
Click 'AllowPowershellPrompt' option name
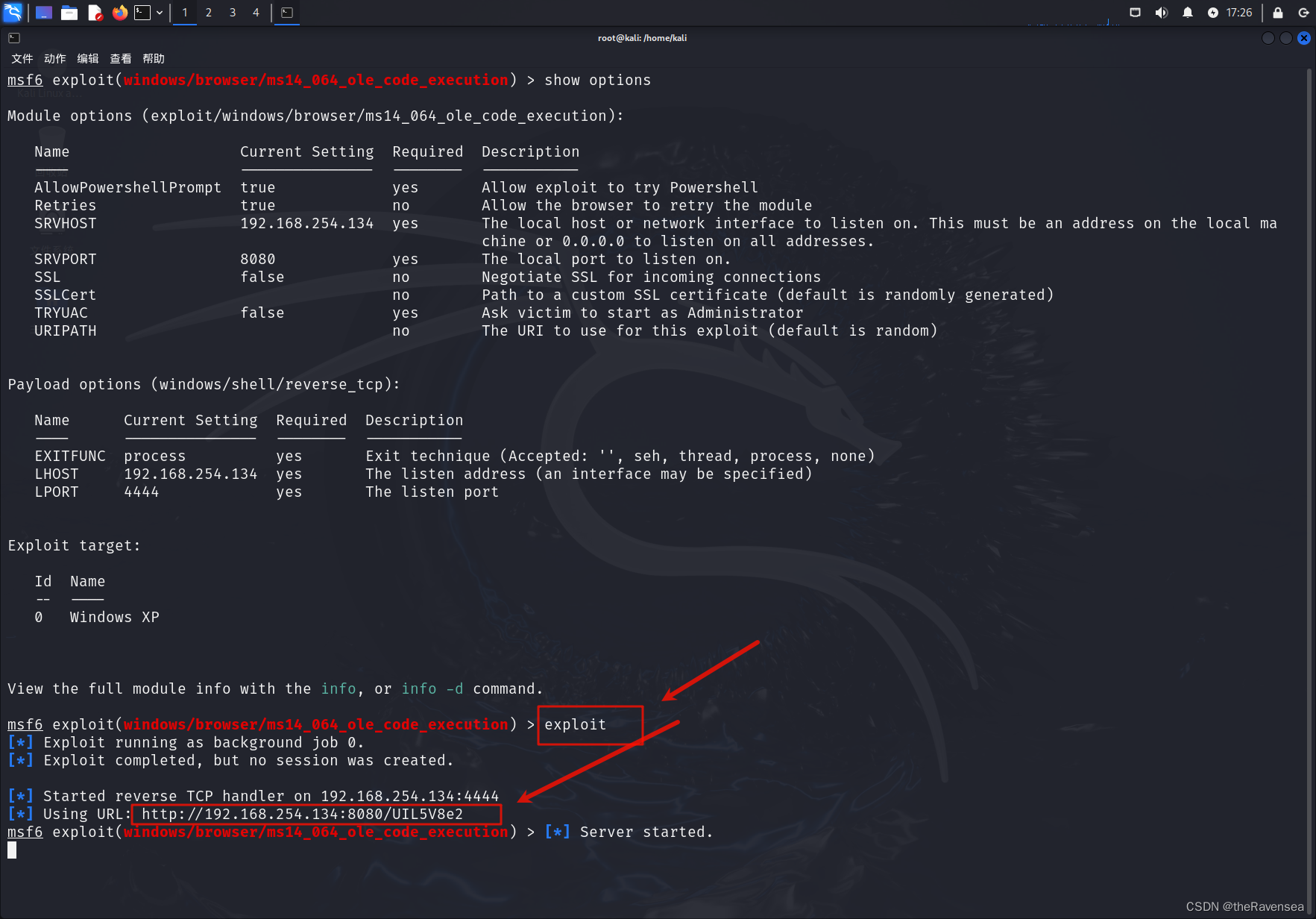click(x=127, y=188)
